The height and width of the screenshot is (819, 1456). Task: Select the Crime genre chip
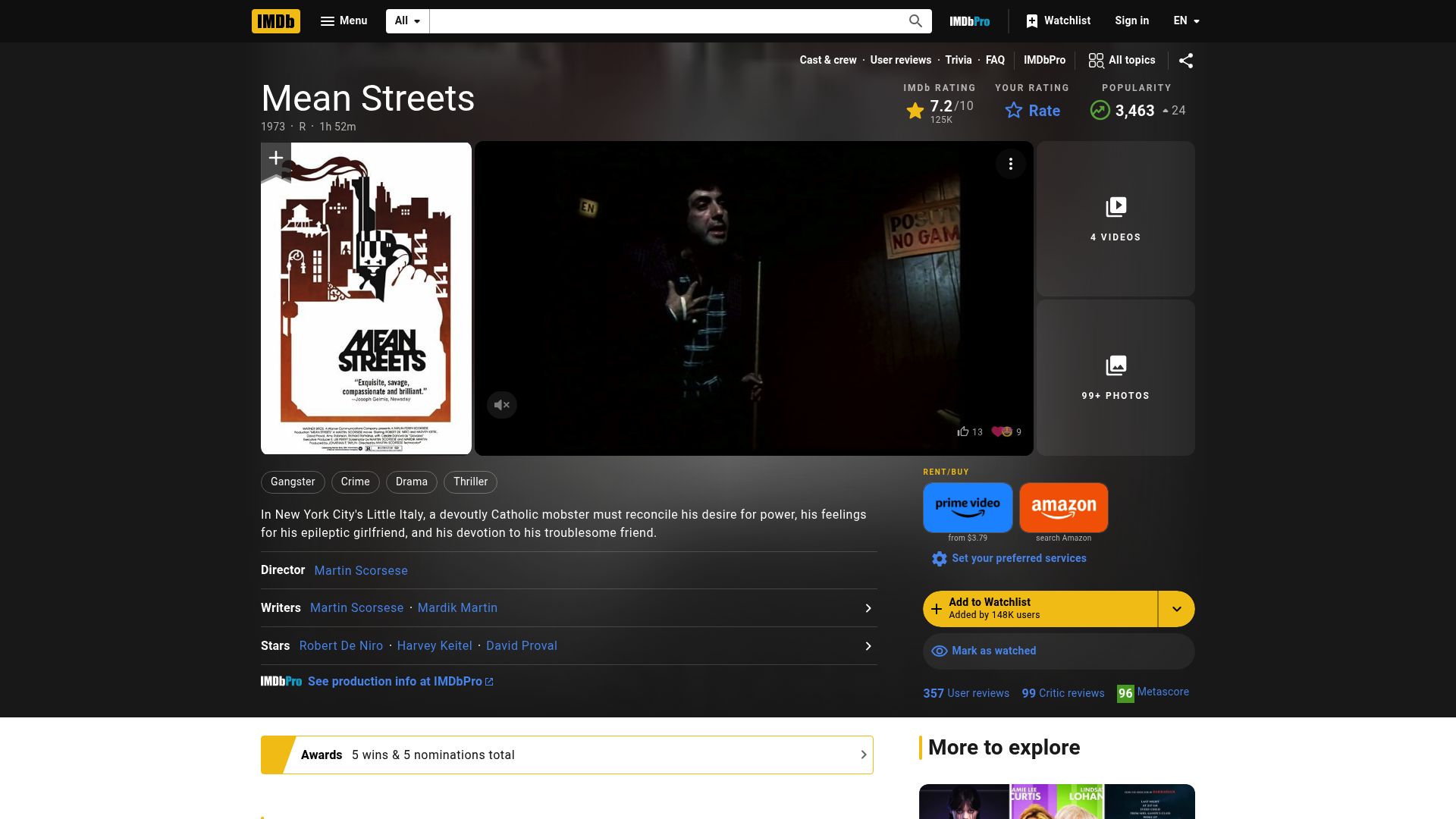pos(355,482)
